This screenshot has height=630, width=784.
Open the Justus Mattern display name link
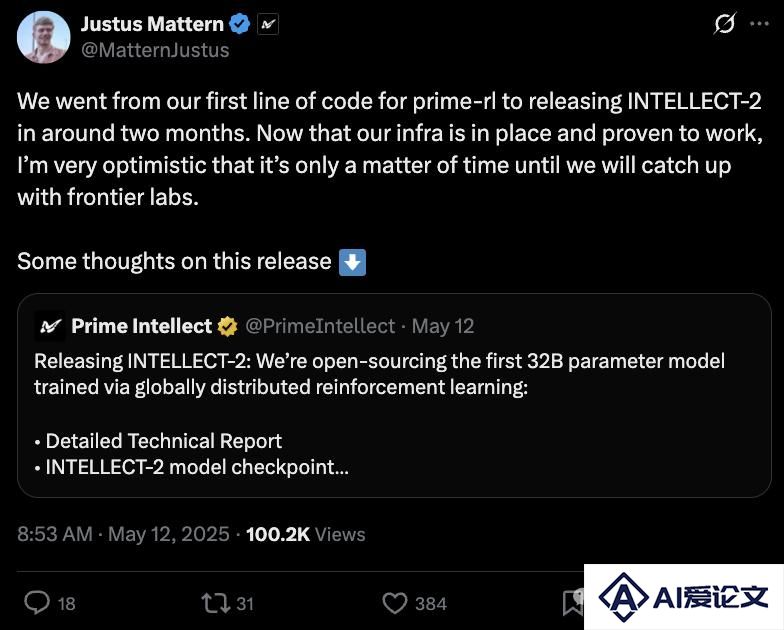(x=152, y=24)
